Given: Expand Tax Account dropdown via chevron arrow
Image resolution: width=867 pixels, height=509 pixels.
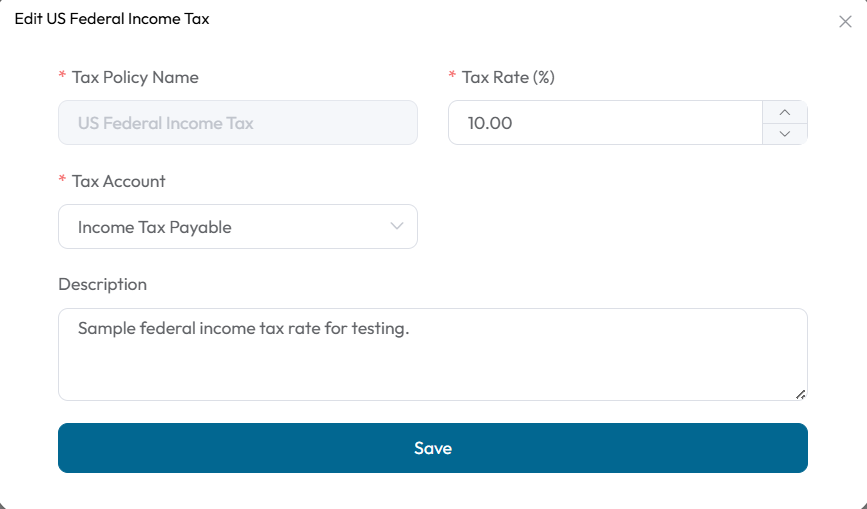Looking at the screenshot, I should [x=396, y=226].
